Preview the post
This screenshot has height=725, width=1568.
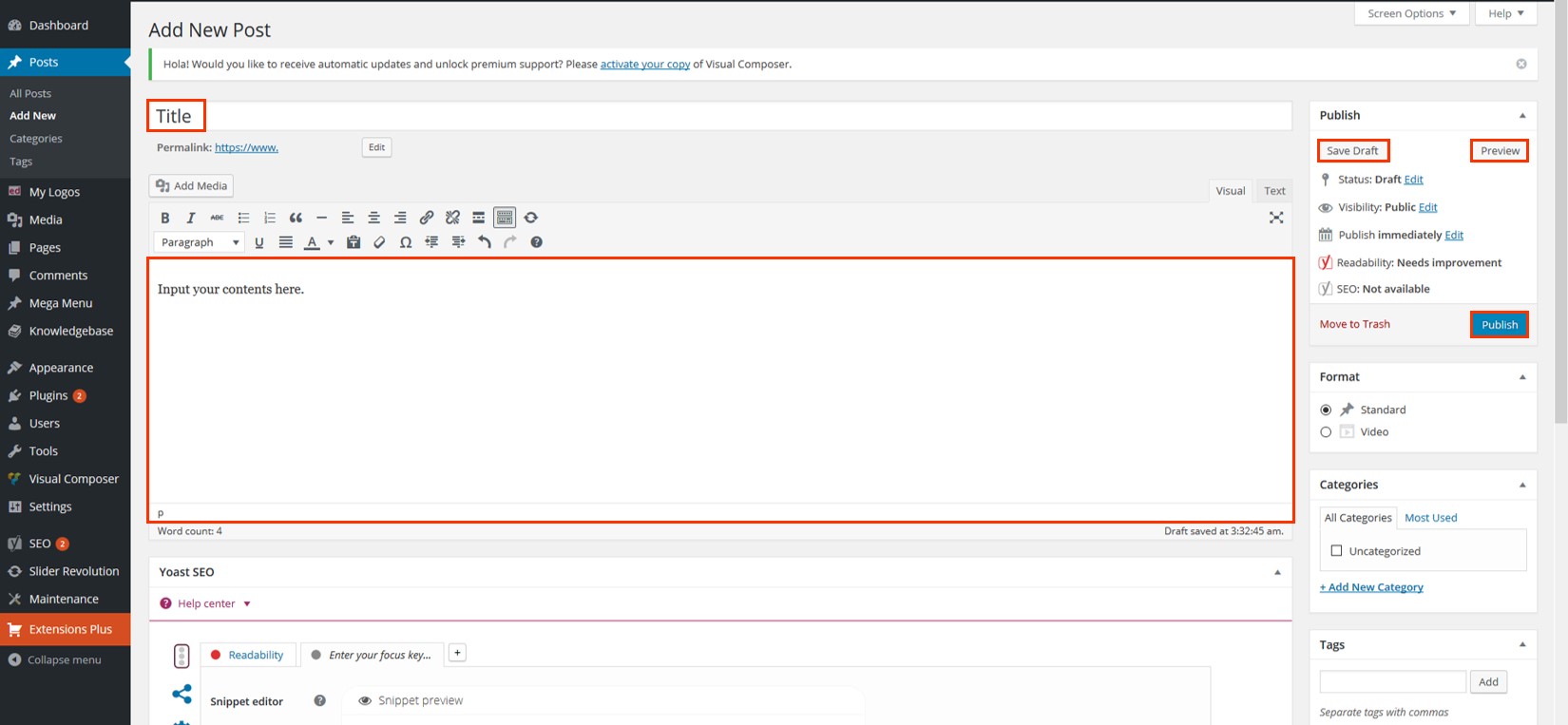click(1500, 151)
